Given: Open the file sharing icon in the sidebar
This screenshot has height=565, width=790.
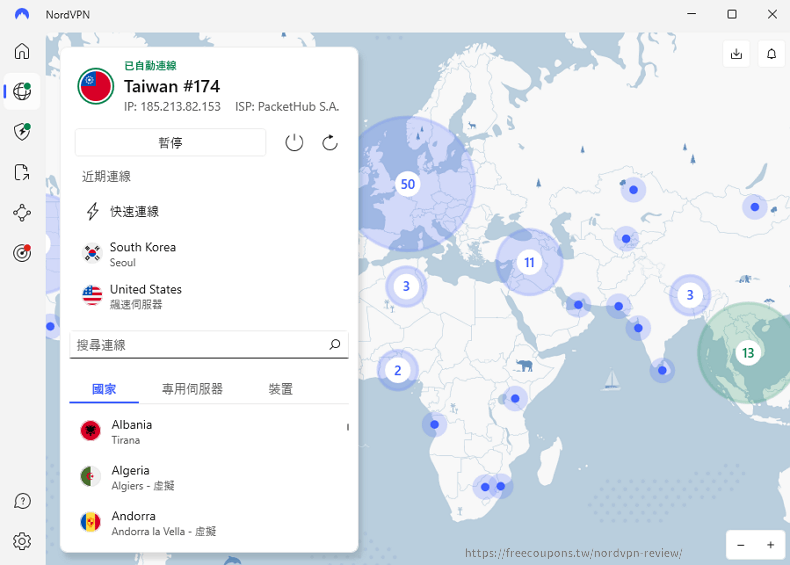Looking at the screenshot, I should pos(22,172).
